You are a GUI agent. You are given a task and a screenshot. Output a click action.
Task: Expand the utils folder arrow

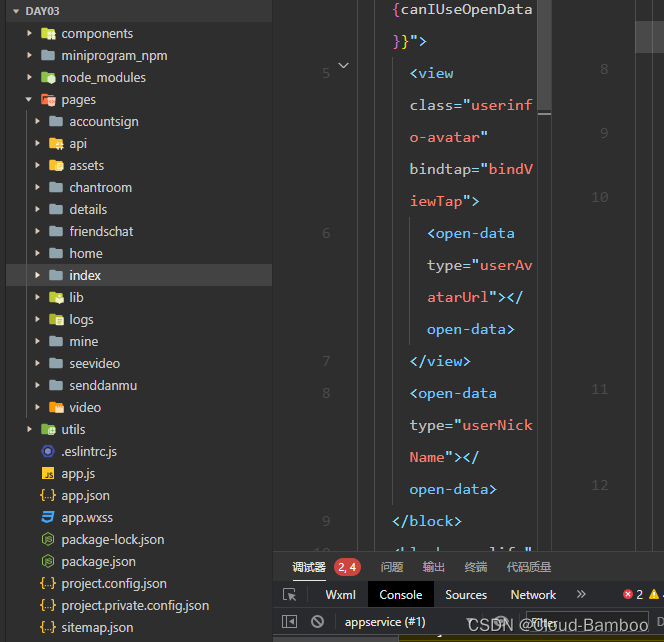29,429
